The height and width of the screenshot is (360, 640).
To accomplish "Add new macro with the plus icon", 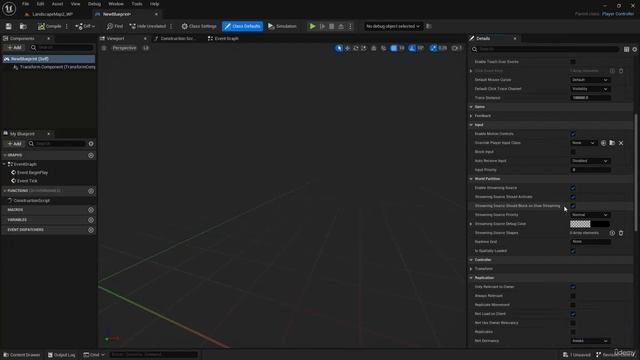I will pos(91,210).
